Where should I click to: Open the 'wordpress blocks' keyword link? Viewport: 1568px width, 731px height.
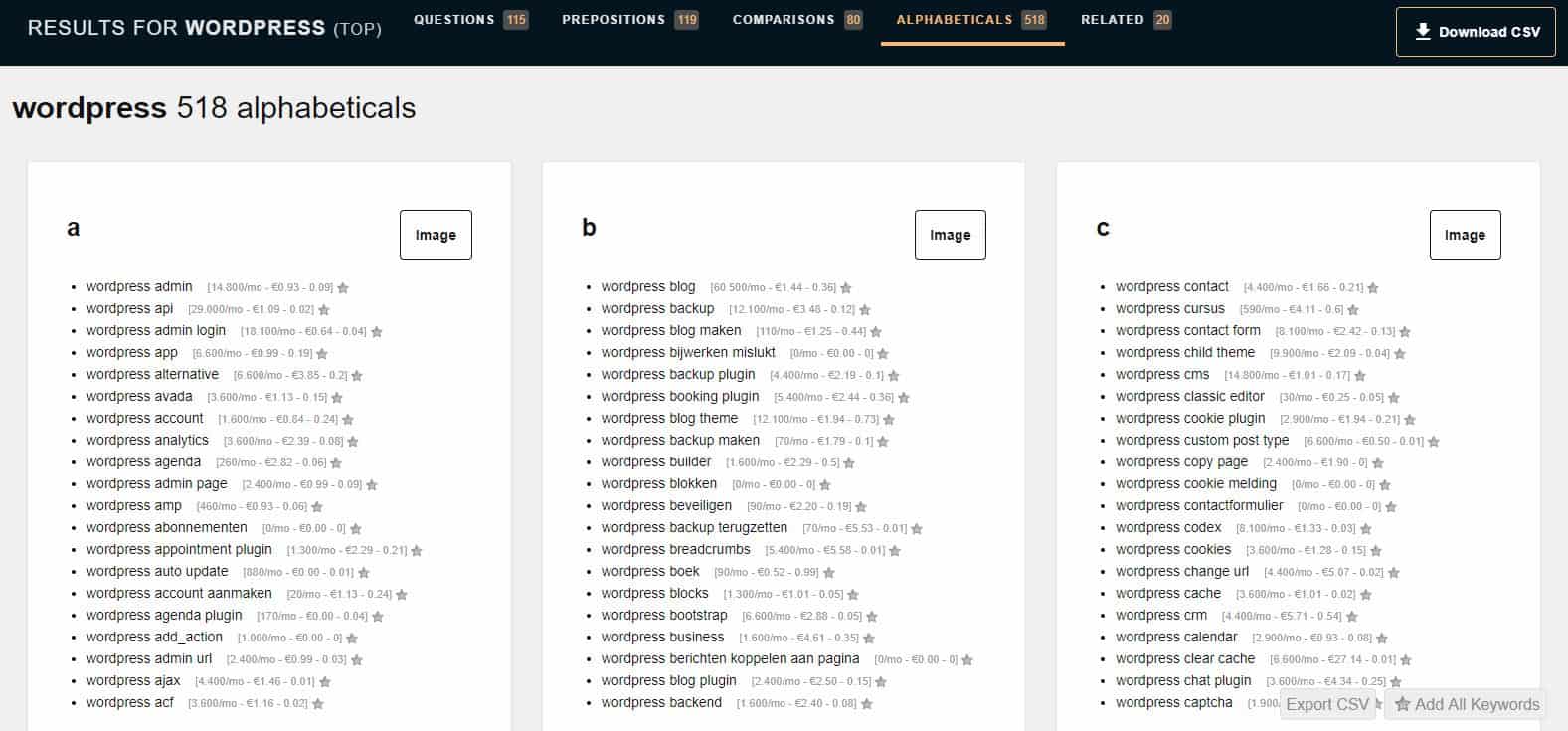click(654, 593)
